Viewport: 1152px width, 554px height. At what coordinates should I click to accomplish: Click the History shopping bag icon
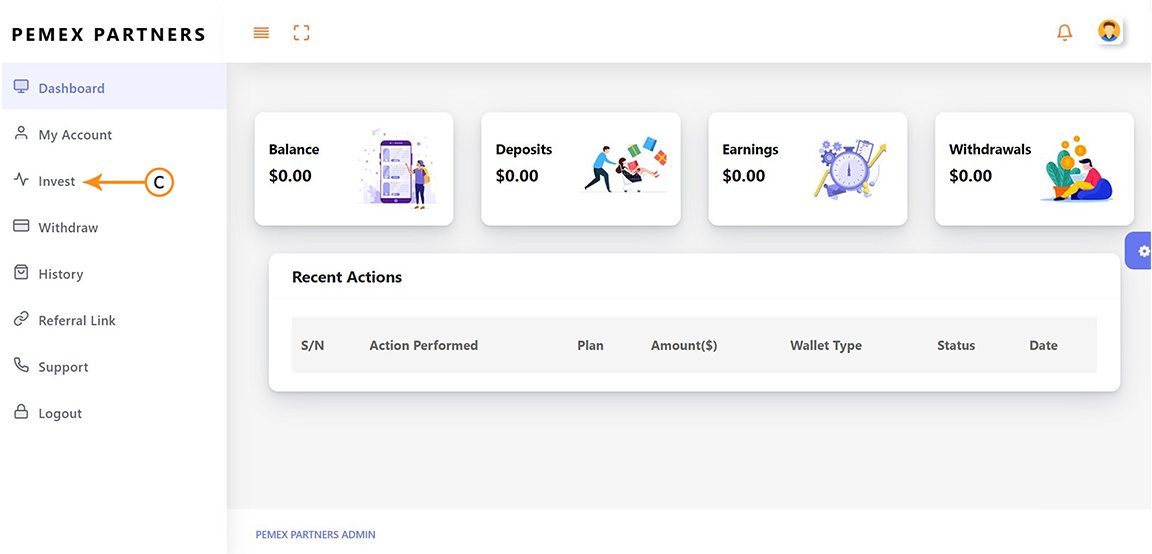click(21, 273)
